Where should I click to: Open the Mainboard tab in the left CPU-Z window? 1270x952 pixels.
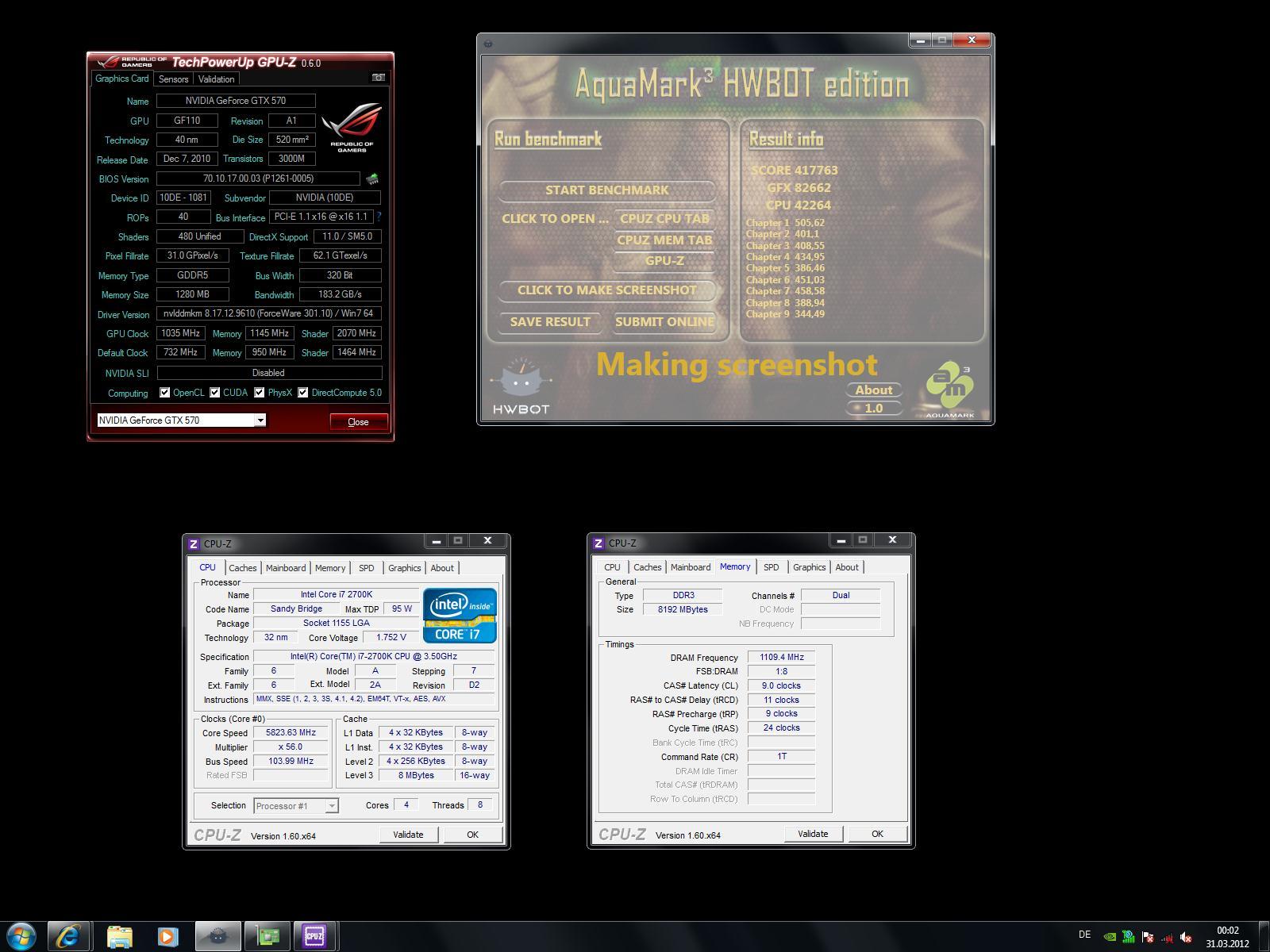pos(286,568)
